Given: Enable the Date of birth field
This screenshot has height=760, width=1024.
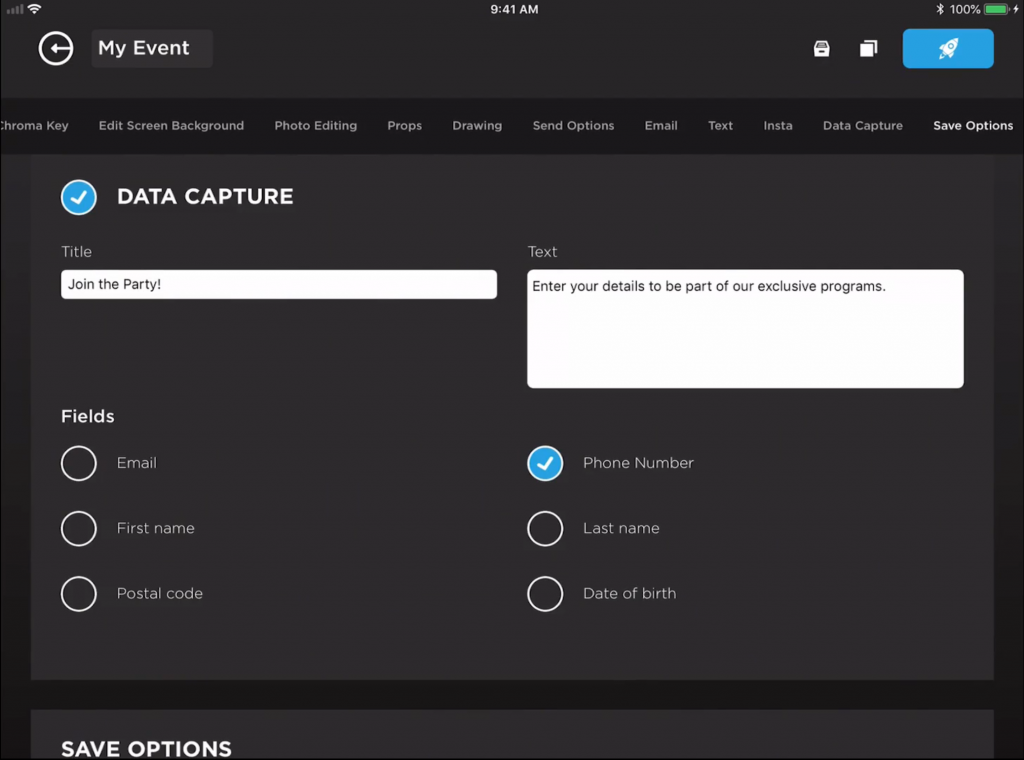Looking at the screenshot, I should 545,593.
